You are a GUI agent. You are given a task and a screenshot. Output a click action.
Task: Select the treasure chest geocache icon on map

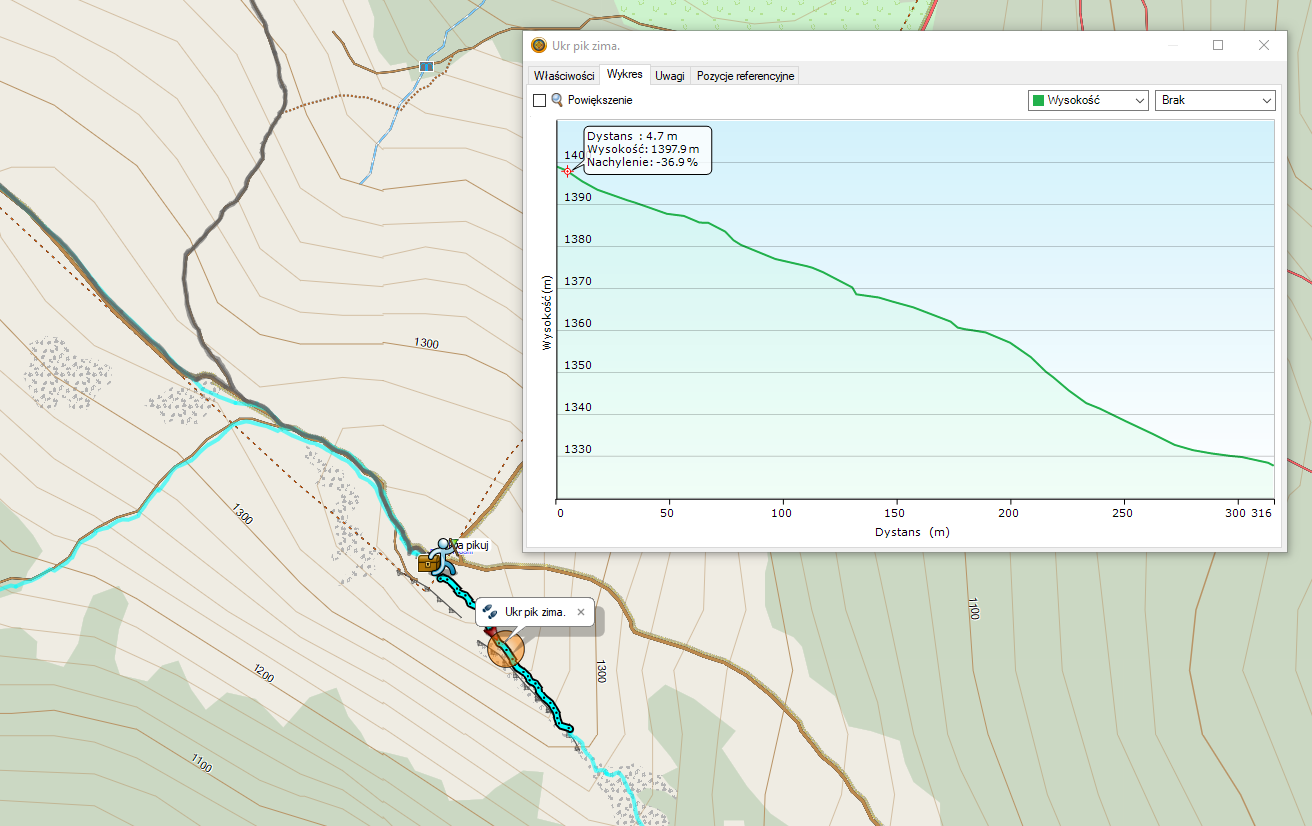pos(427,564)
